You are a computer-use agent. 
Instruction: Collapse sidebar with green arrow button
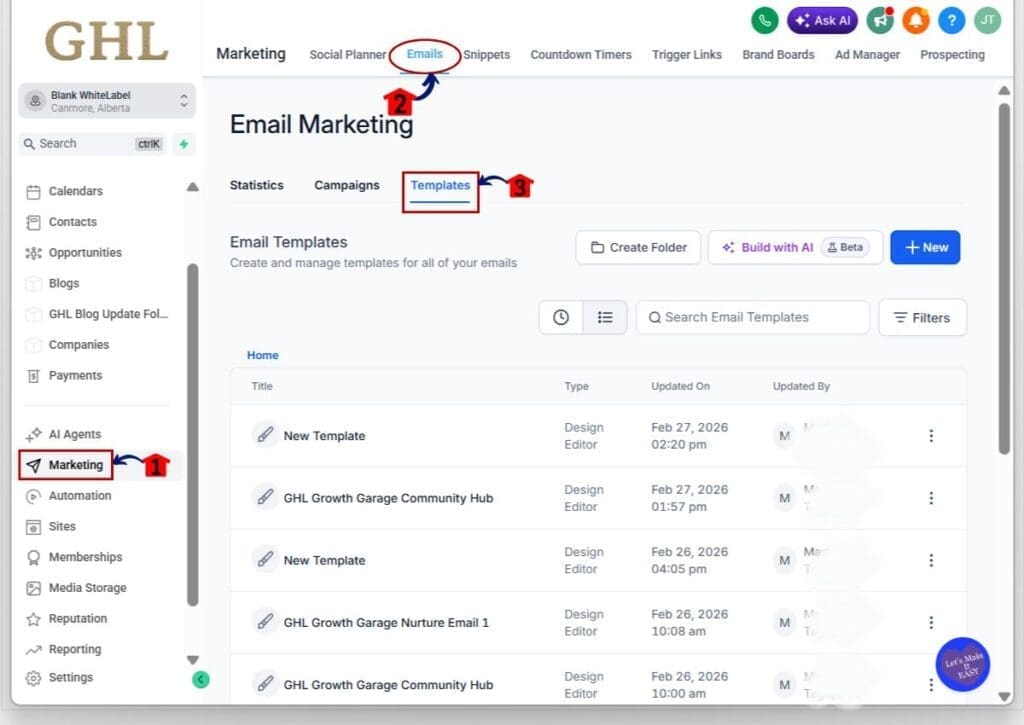coord(201,680)
